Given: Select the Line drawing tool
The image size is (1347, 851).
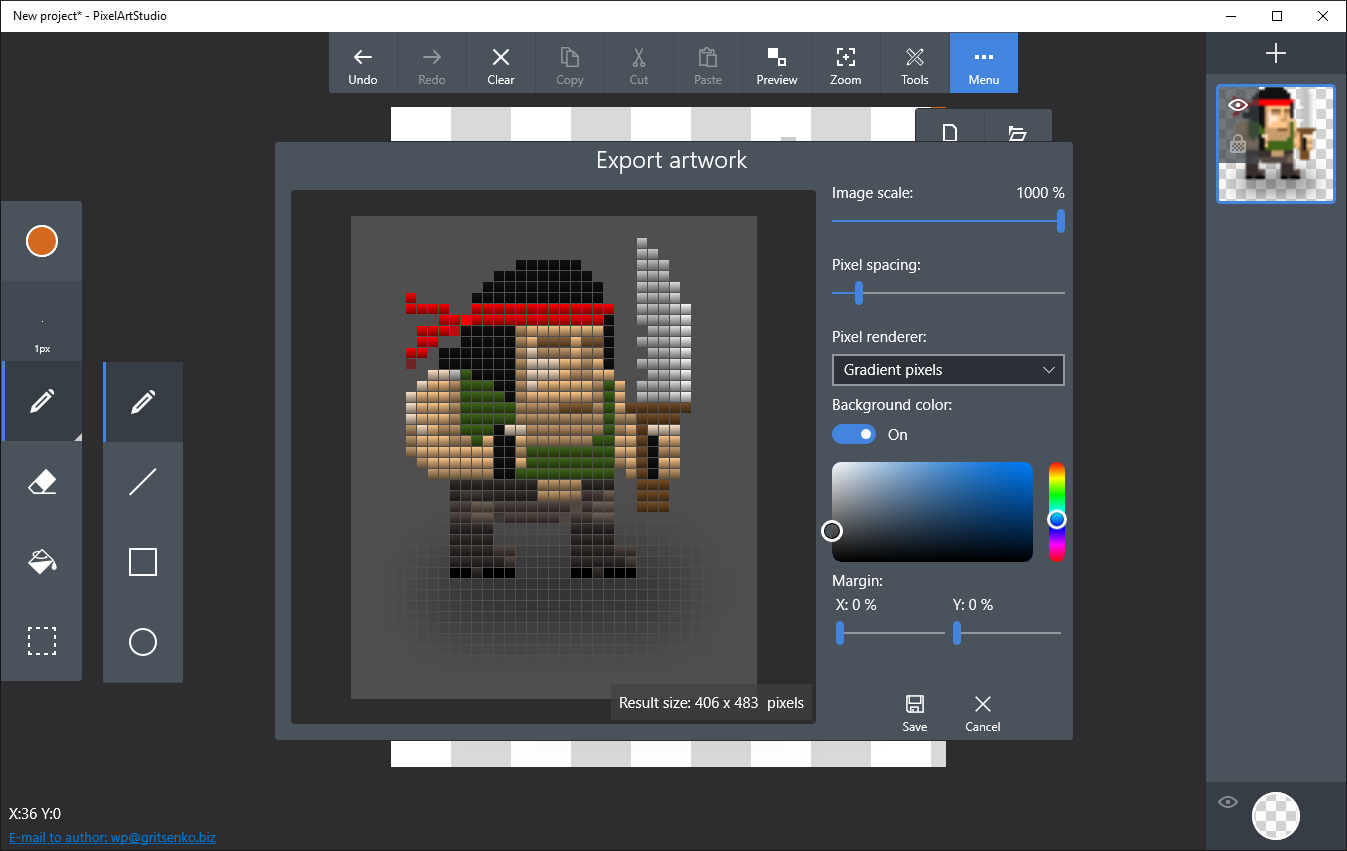Looking at the screenshot, I should tap(142, 481).
